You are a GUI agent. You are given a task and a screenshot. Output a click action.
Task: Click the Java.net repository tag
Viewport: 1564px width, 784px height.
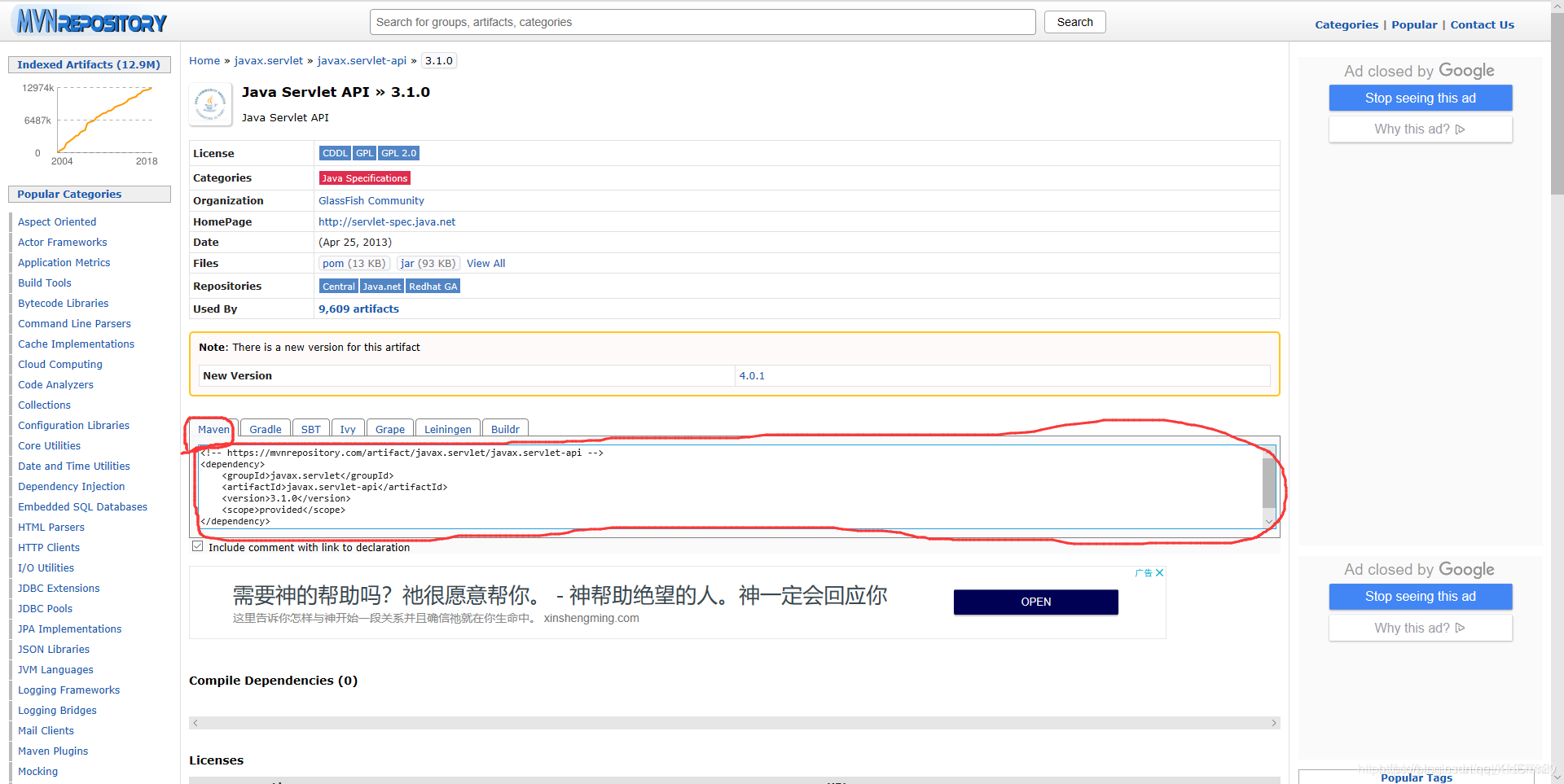[x=382, y=287]
